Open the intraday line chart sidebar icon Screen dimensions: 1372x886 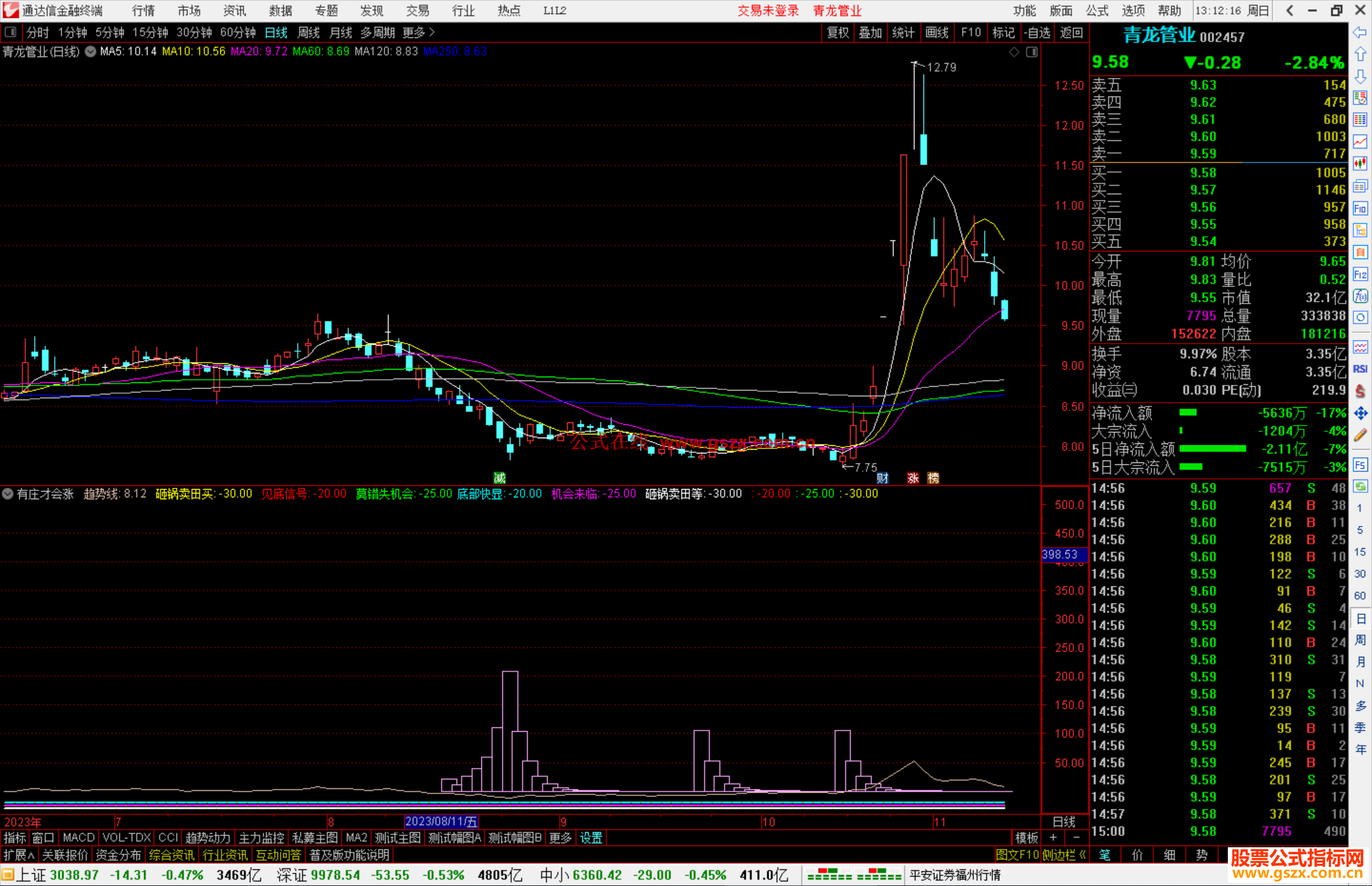tap(1360, 142)
